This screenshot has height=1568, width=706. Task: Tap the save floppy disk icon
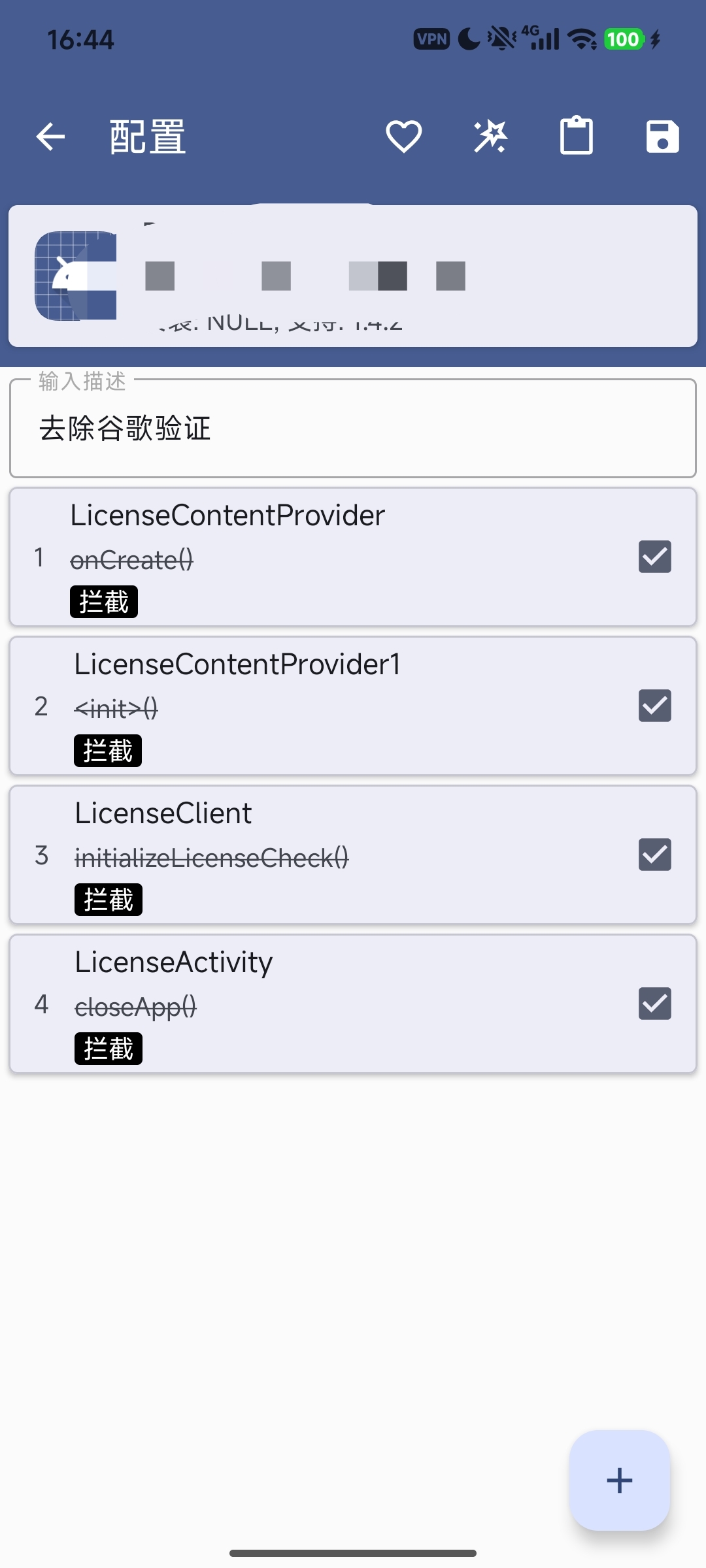click(662, 137)
